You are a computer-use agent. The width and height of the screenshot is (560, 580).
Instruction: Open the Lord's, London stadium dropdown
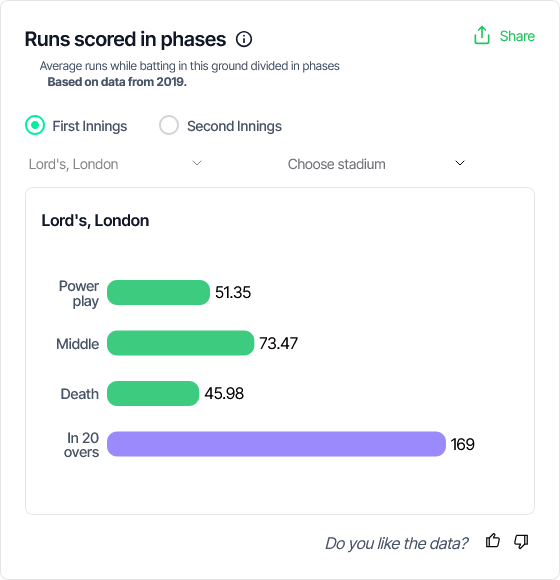115,164
